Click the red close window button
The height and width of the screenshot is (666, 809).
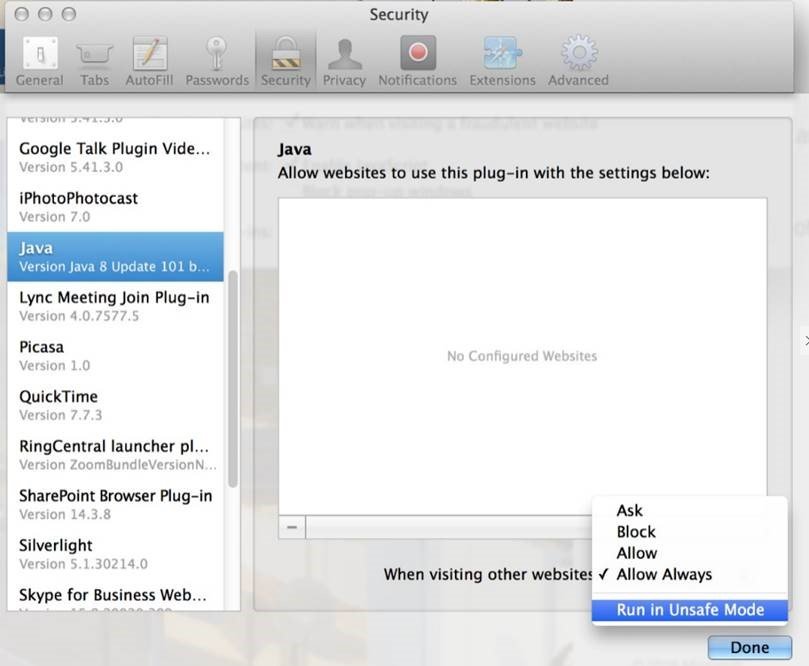pyautogui.click(x=22, y=14)
